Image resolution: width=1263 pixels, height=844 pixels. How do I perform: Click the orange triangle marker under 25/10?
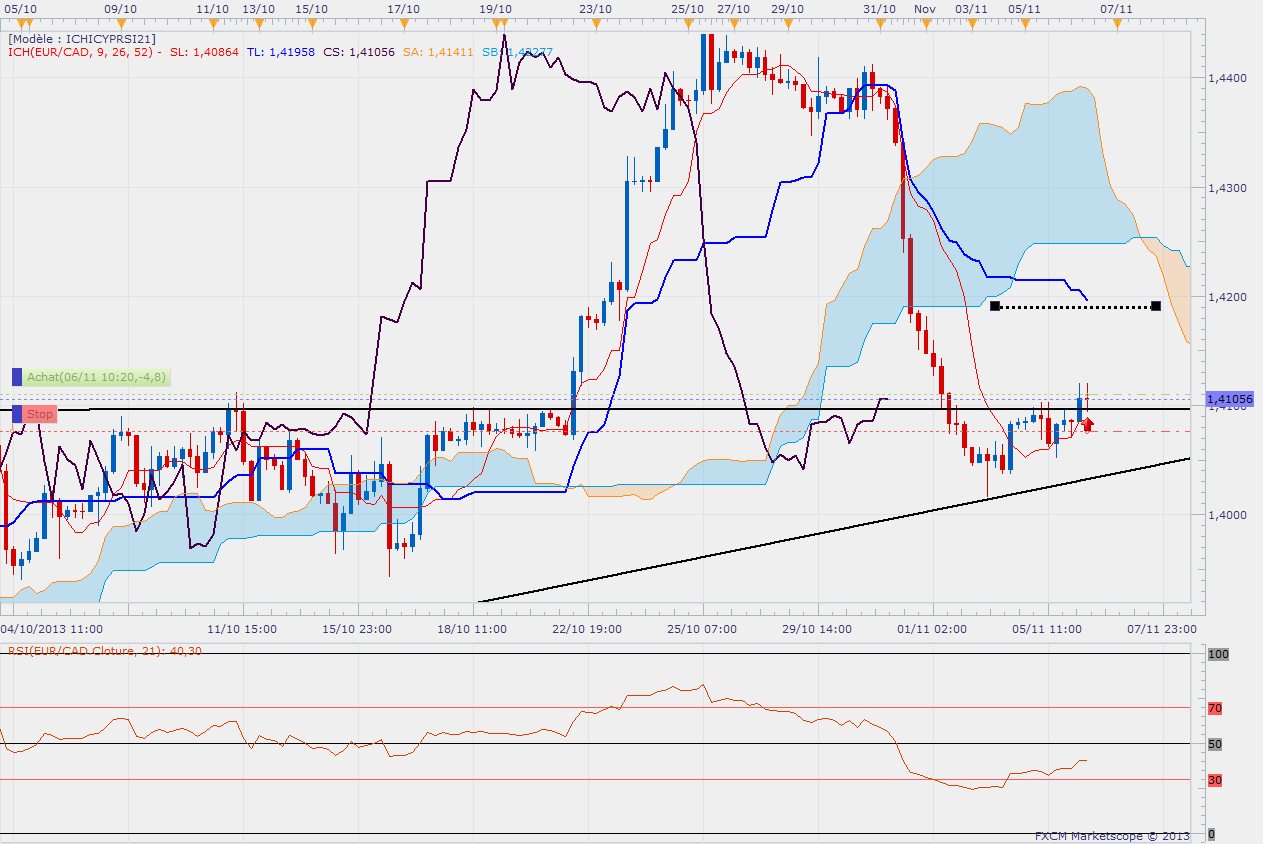tap(688, 22)
